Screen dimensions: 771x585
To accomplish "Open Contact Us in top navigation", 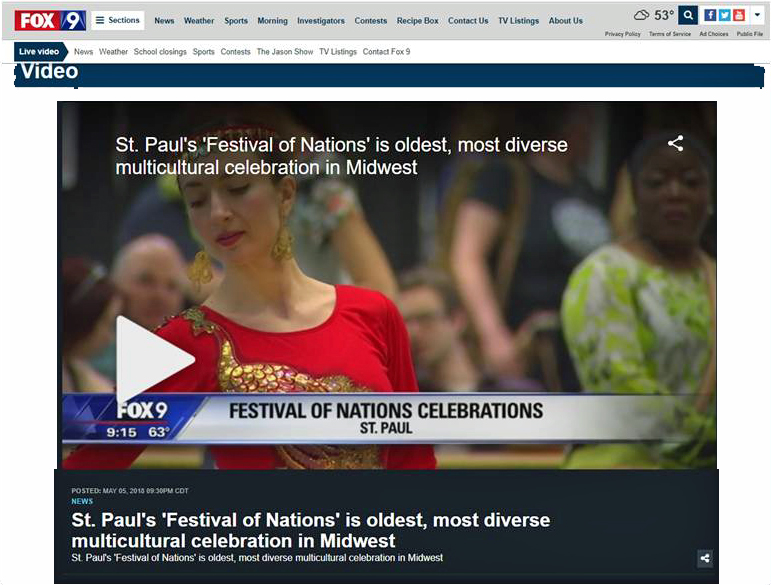I will [x=468, y=21].
